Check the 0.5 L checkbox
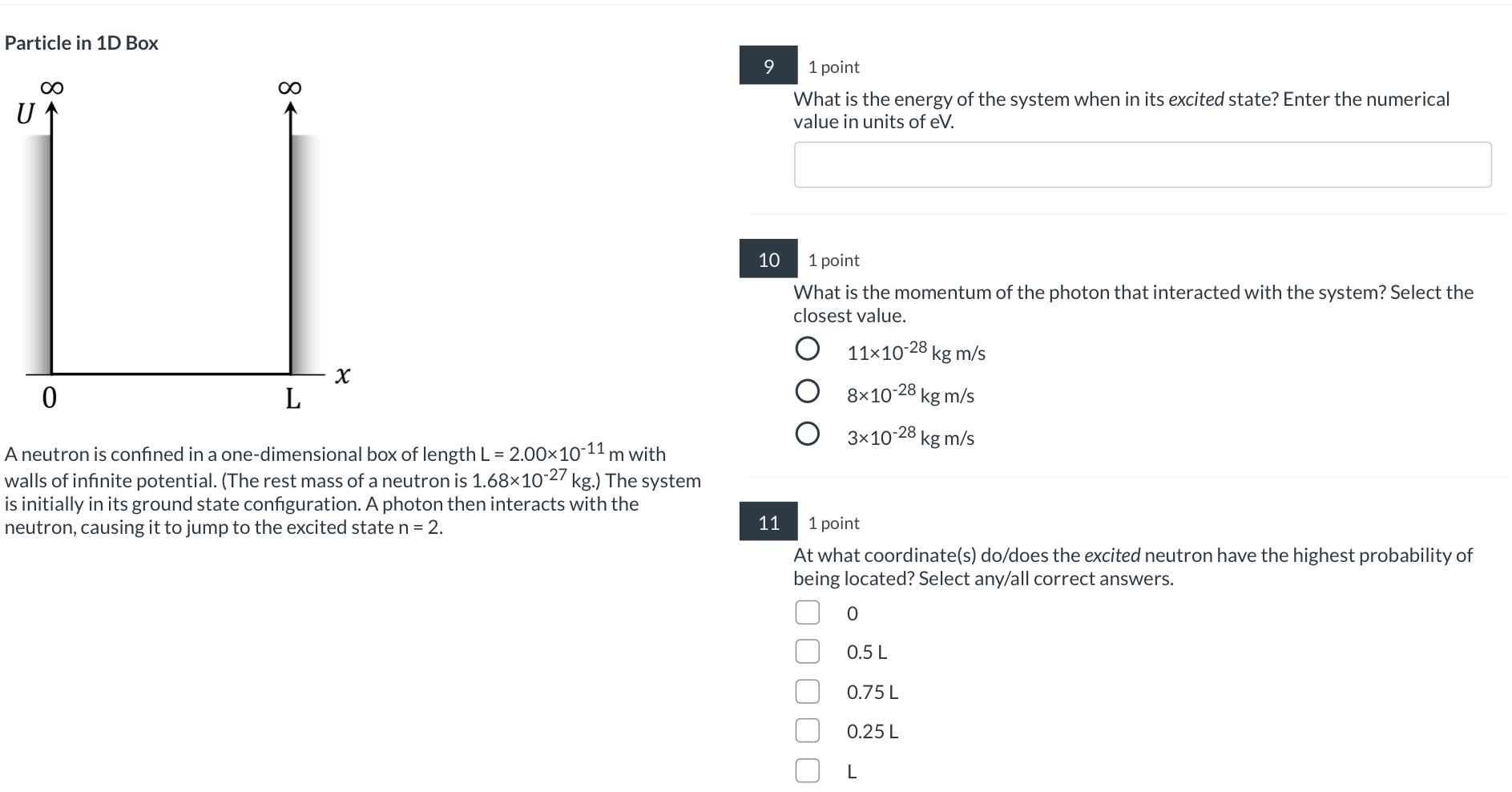The width and height of the screenshot is (1512, 792). pos(807,652)
